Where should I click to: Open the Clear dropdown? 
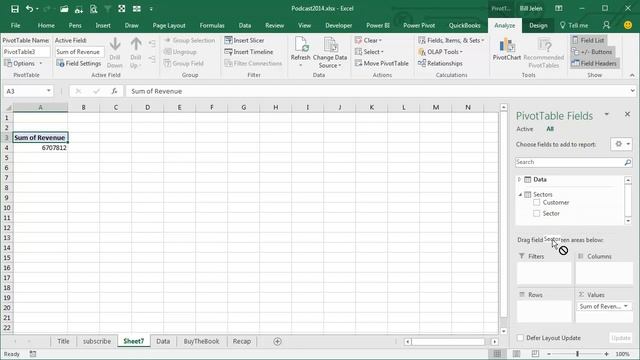[369, 40]
